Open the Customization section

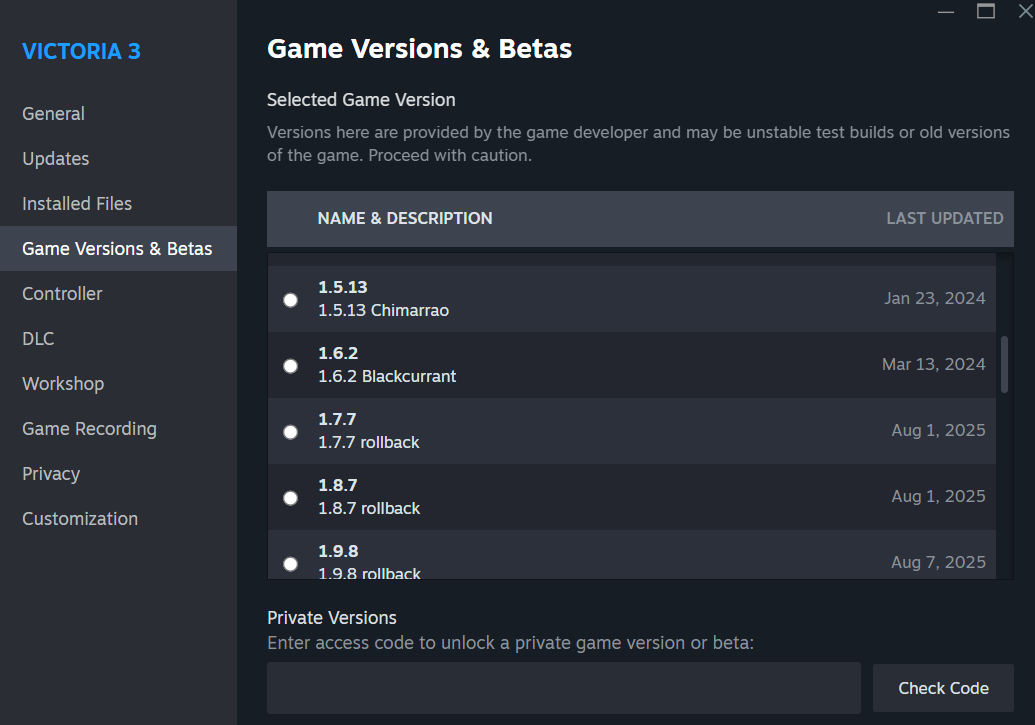pyautogui.click(x=118, y=518)
